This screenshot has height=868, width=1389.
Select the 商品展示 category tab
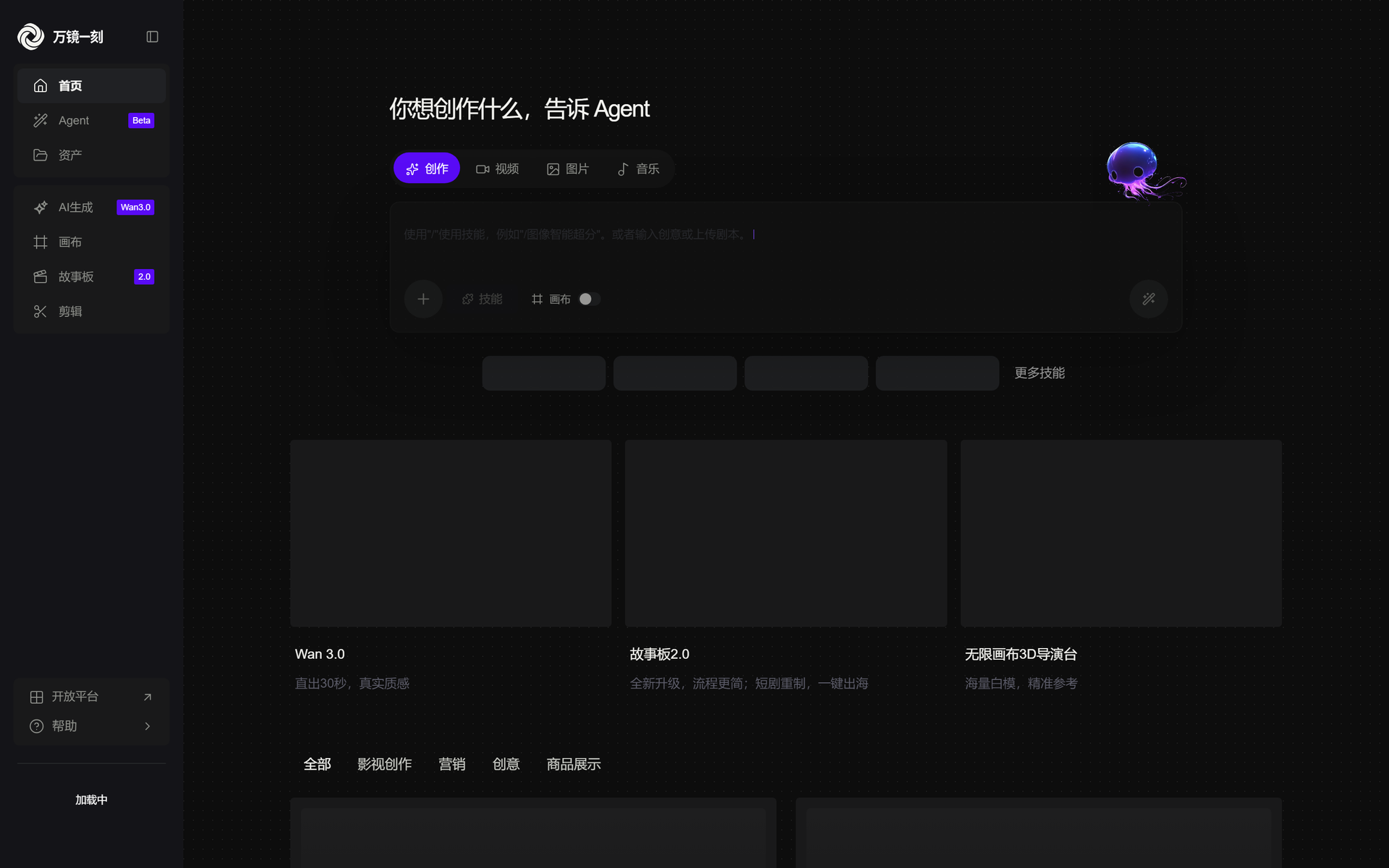pos(574,765)
